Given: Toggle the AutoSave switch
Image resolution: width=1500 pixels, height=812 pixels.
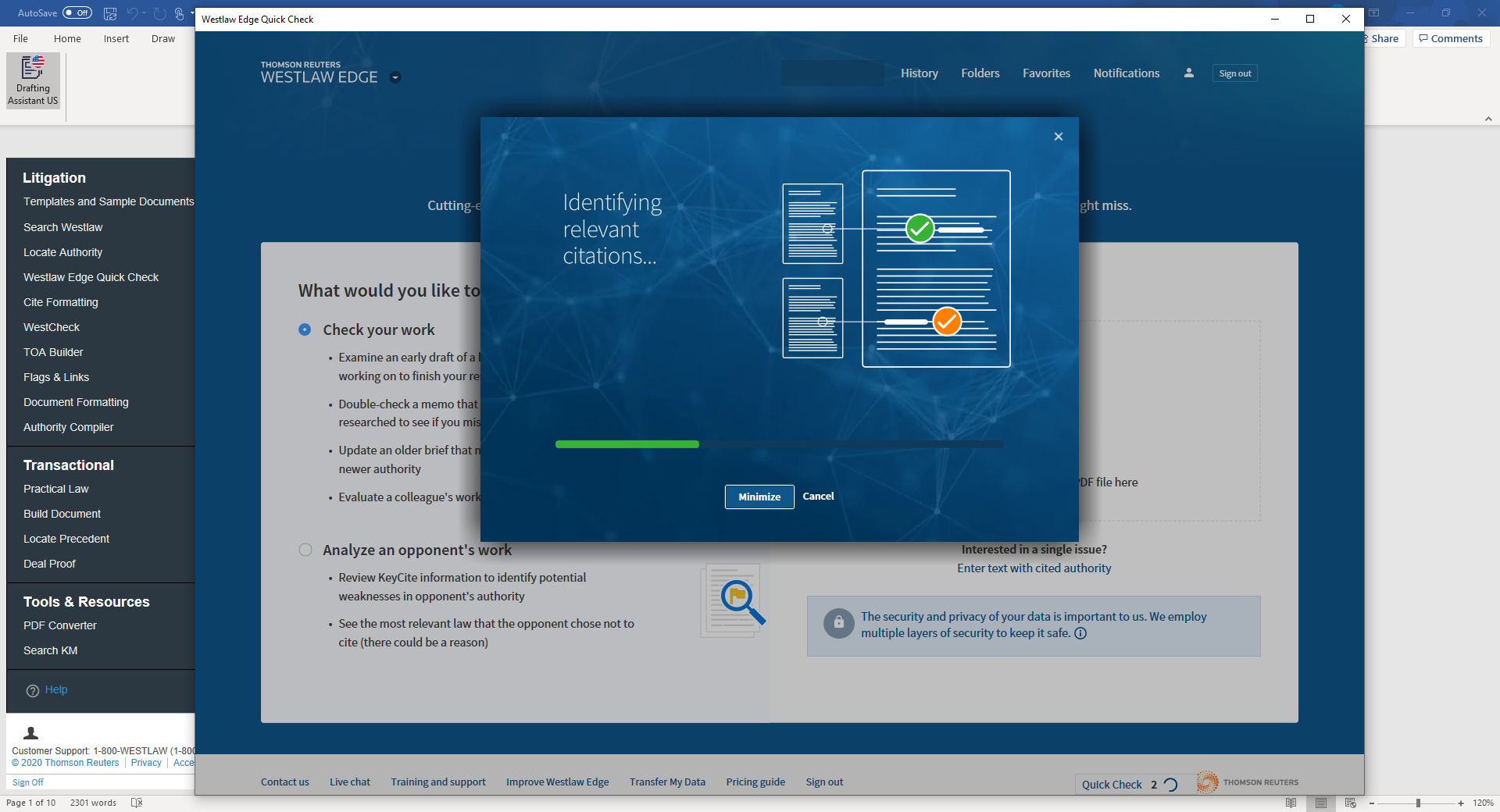Looking at the screenshot, I should pos(77,13).
